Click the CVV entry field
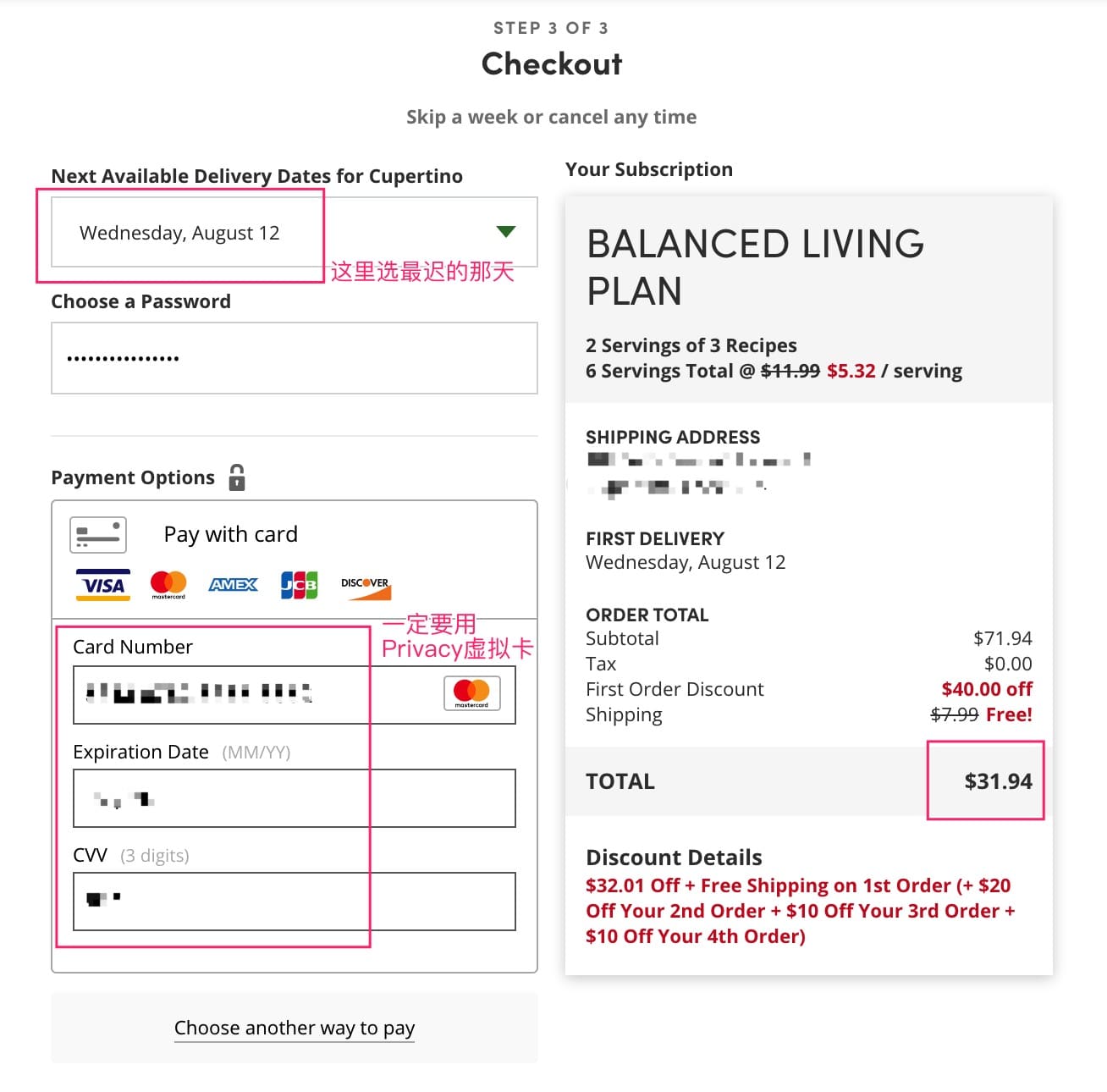Viewport: 1107px width, 1092px height. click(295, 901)
